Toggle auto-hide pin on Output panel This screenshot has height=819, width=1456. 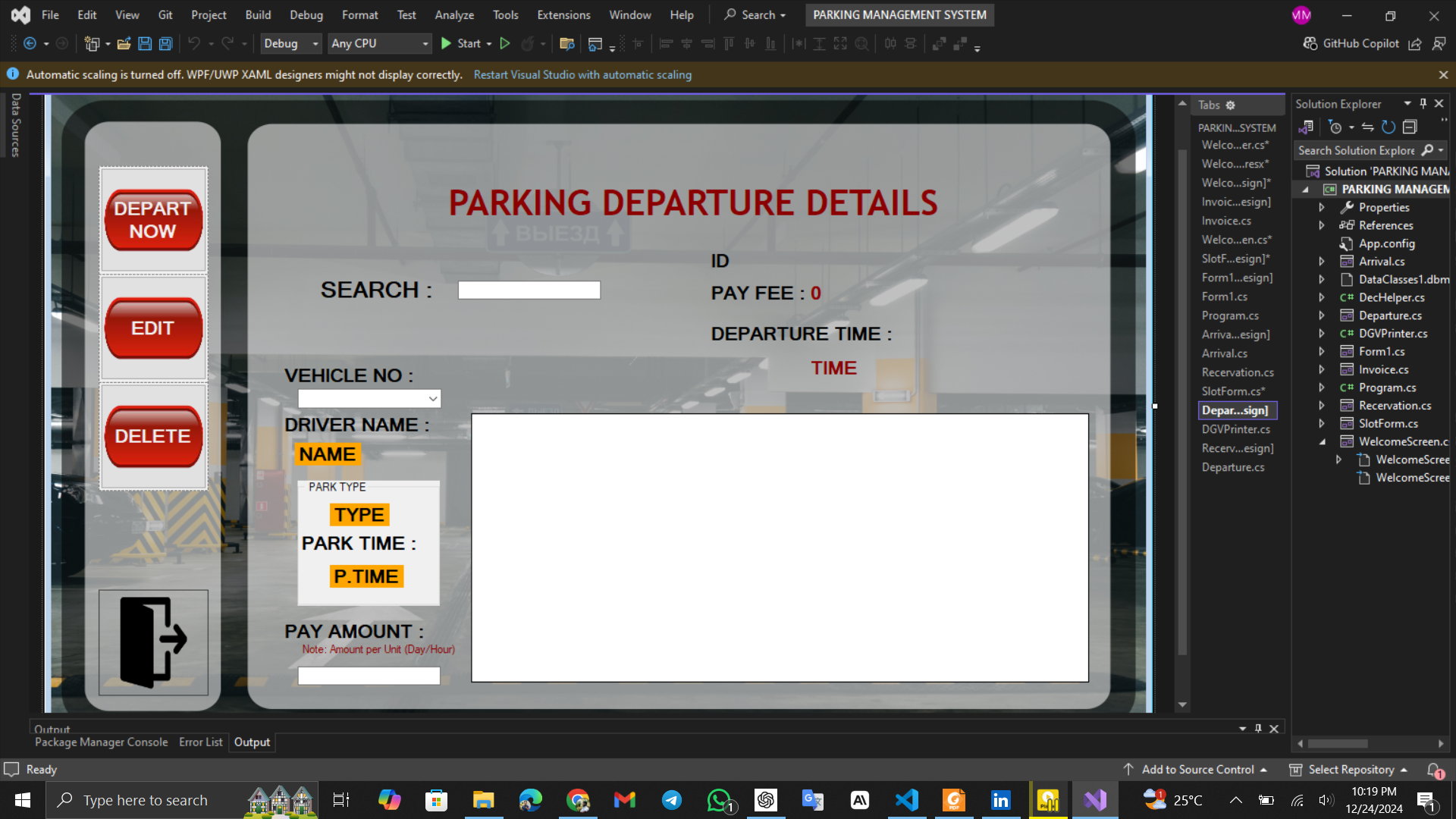(x=1258, y=729)
